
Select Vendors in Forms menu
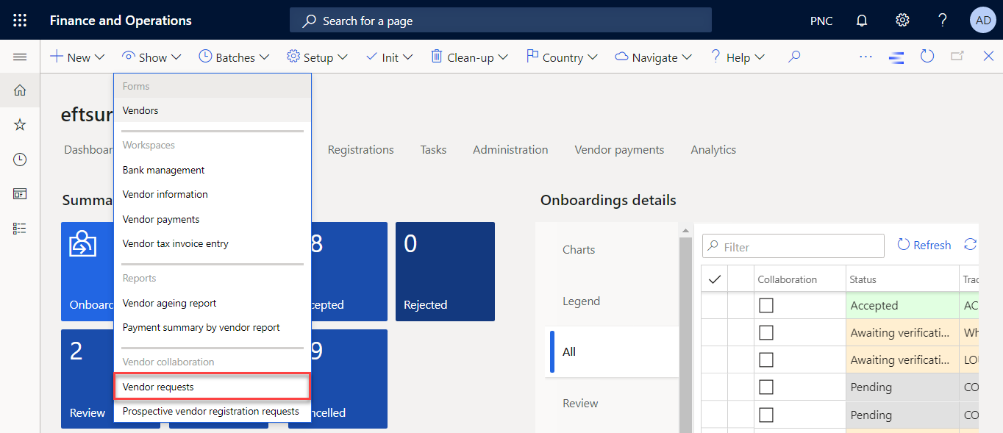(212, 111)
